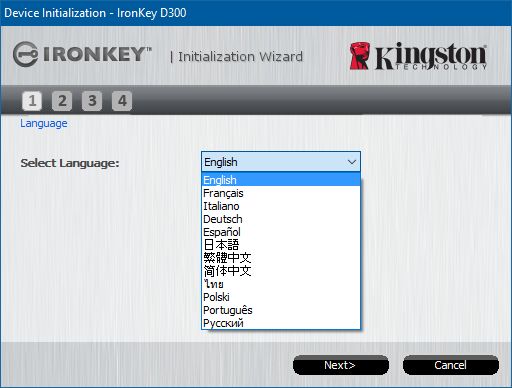Click the Initialization Wizard heading
Viewport: 512px width, 388px height.
point(240,56)
